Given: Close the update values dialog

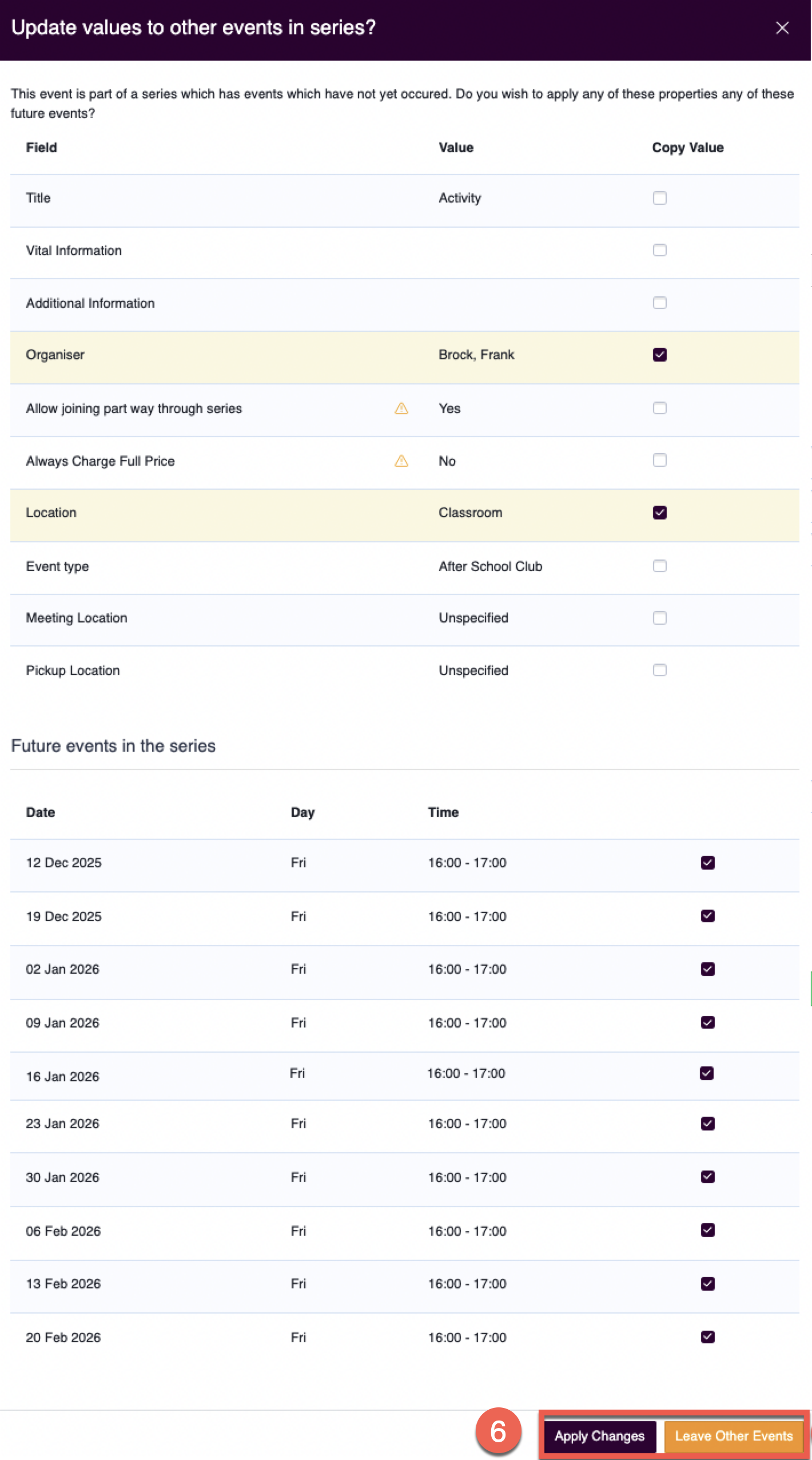Looking at the screenshot, I should pyautogui.click(x=782, y=28).
